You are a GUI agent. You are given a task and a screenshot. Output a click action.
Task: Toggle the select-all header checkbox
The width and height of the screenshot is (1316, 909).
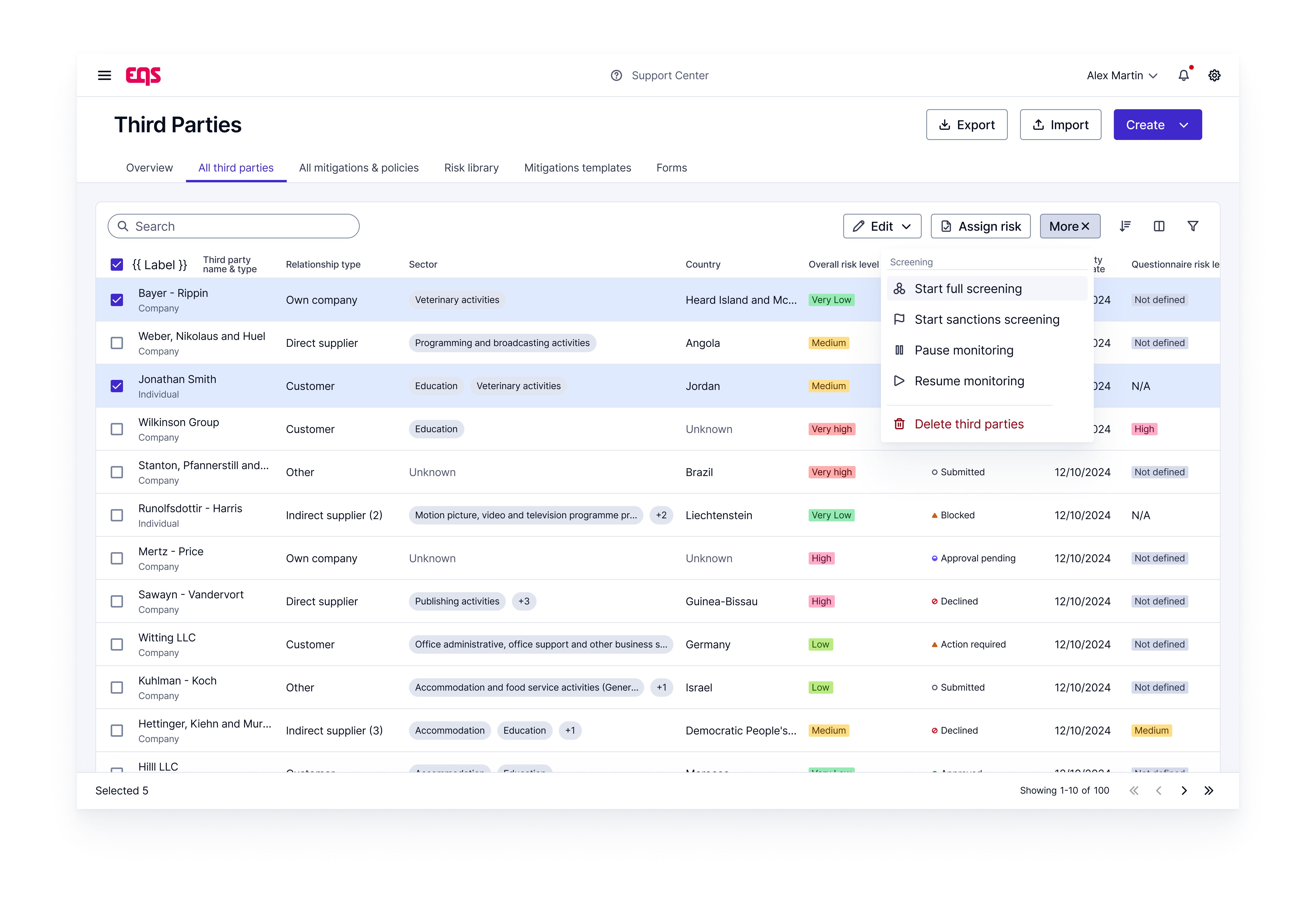click(117, 264)
